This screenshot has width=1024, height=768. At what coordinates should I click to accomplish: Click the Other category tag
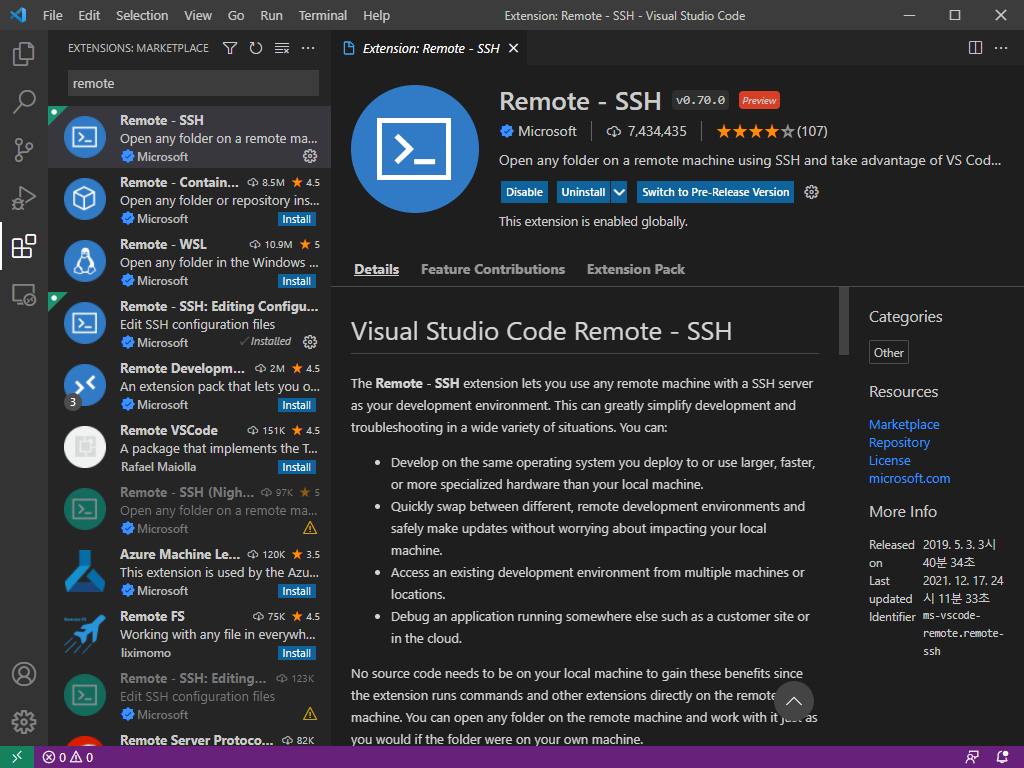(888, 352)
